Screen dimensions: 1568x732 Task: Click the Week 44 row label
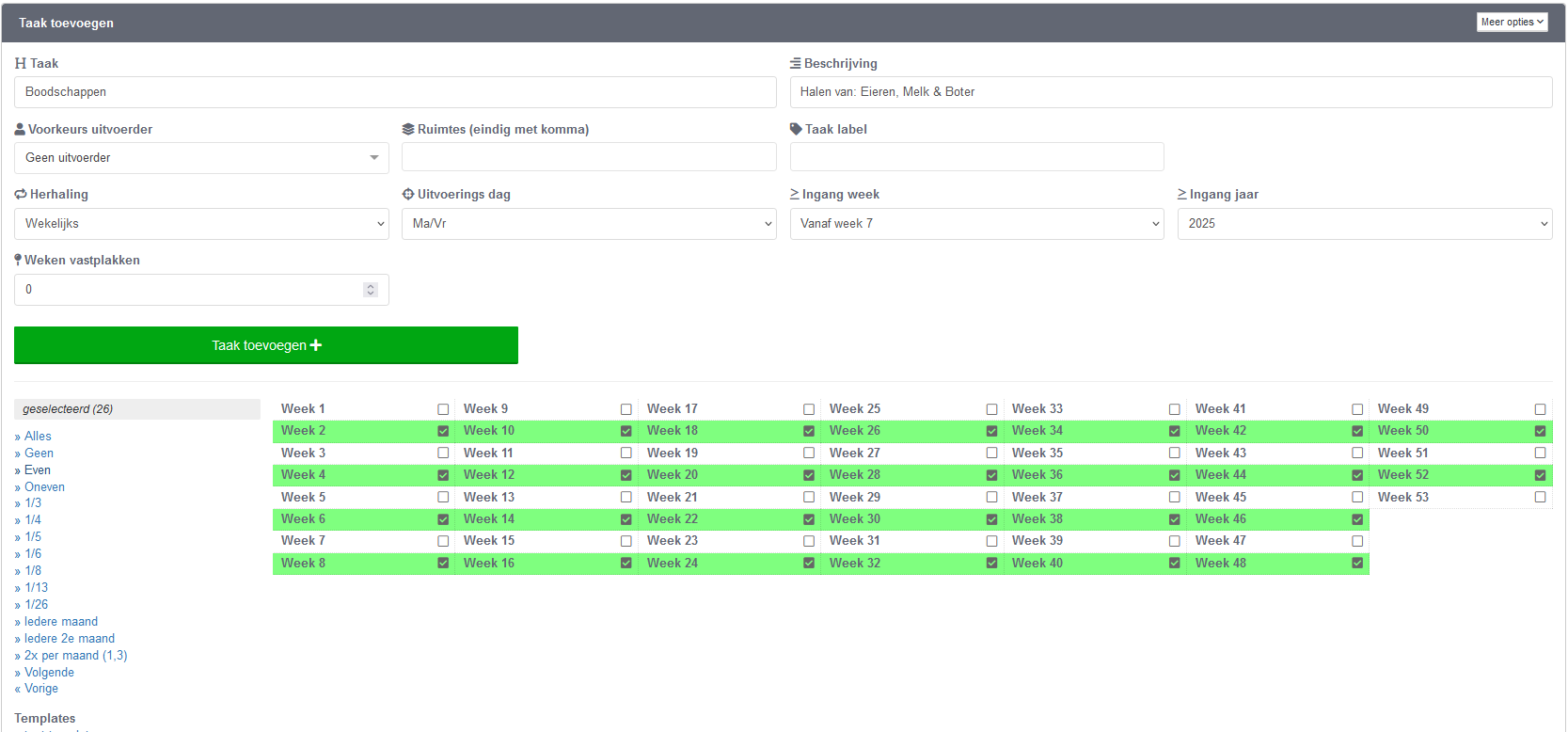[1221, 475]
